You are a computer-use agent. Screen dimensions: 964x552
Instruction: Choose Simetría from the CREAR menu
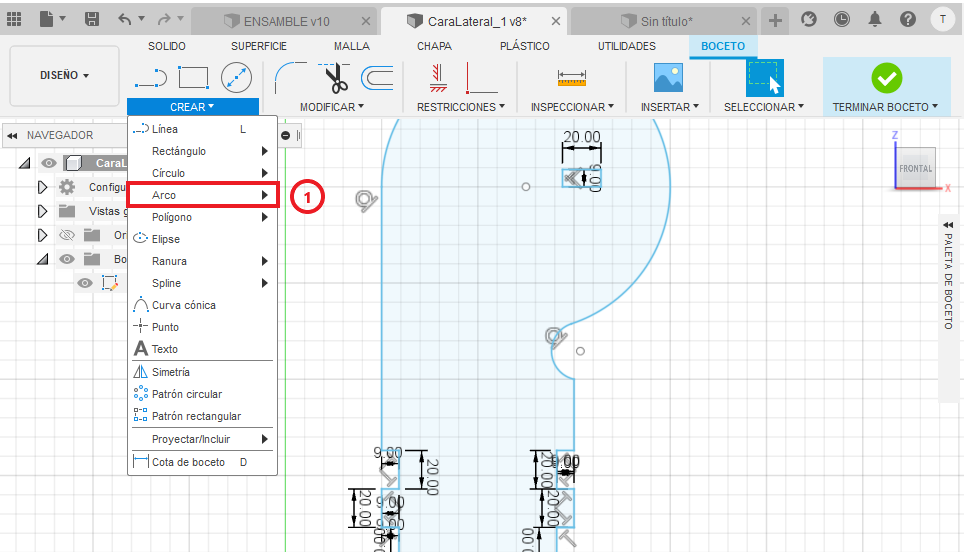(202, 372)
